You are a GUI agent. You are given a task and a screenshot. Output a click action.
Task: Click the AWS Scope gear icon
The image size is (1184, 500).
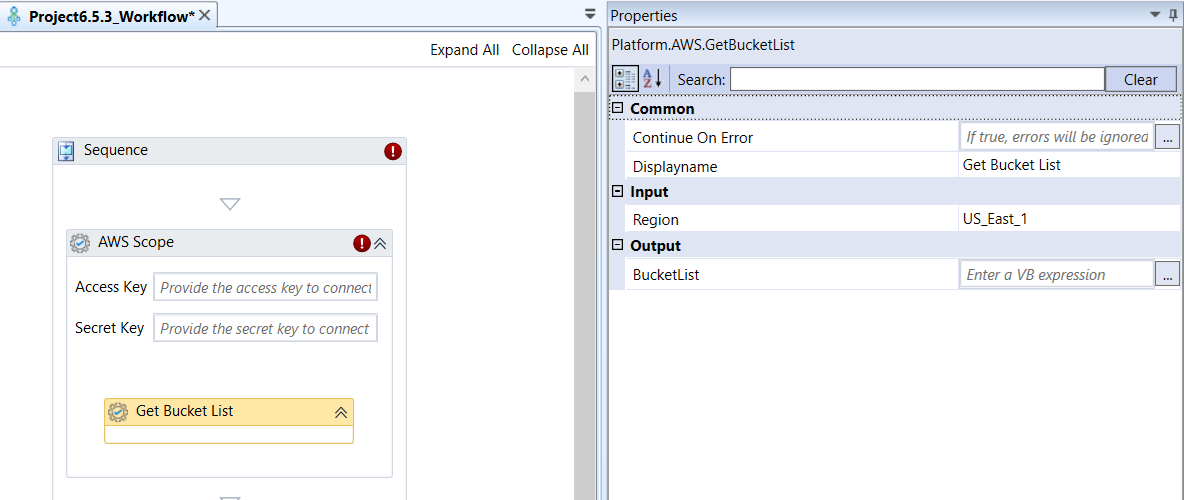79,243
